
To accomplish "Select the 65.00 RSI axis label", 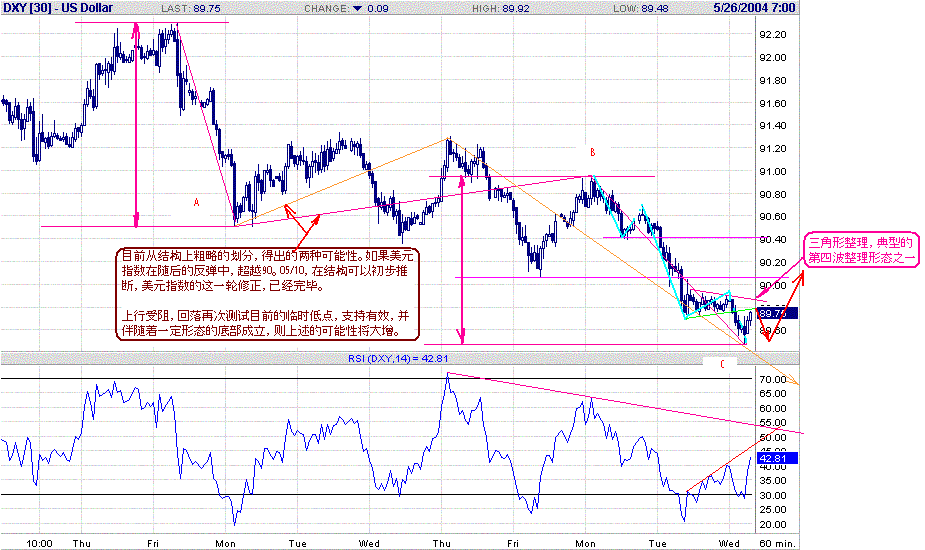I will point(772,394).
